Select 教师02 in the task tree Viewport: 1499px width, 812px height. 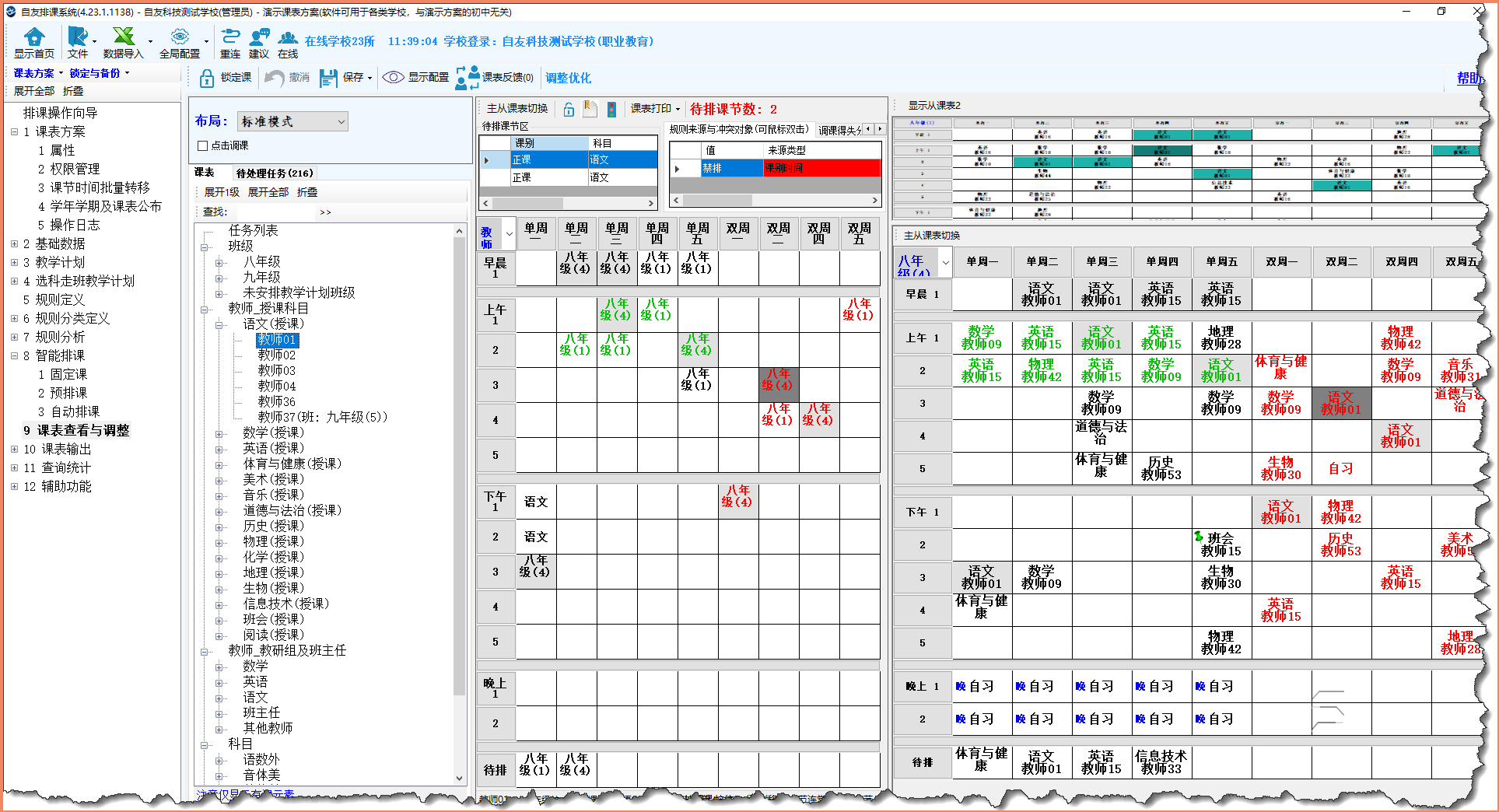click(277, 355)
